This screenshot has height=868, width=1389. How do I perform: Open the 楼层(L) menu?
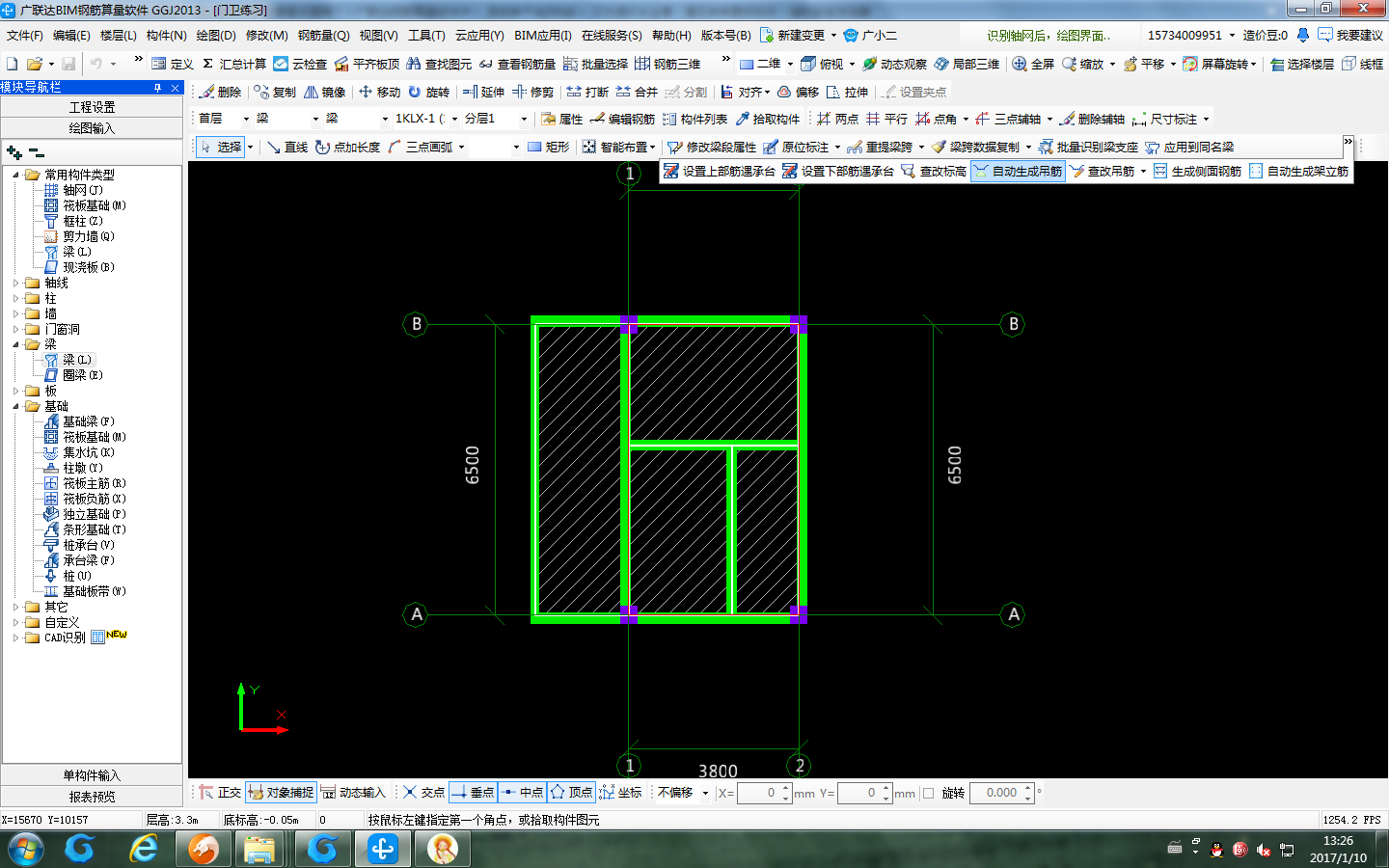pyautogui.click(x=118, y=35)
